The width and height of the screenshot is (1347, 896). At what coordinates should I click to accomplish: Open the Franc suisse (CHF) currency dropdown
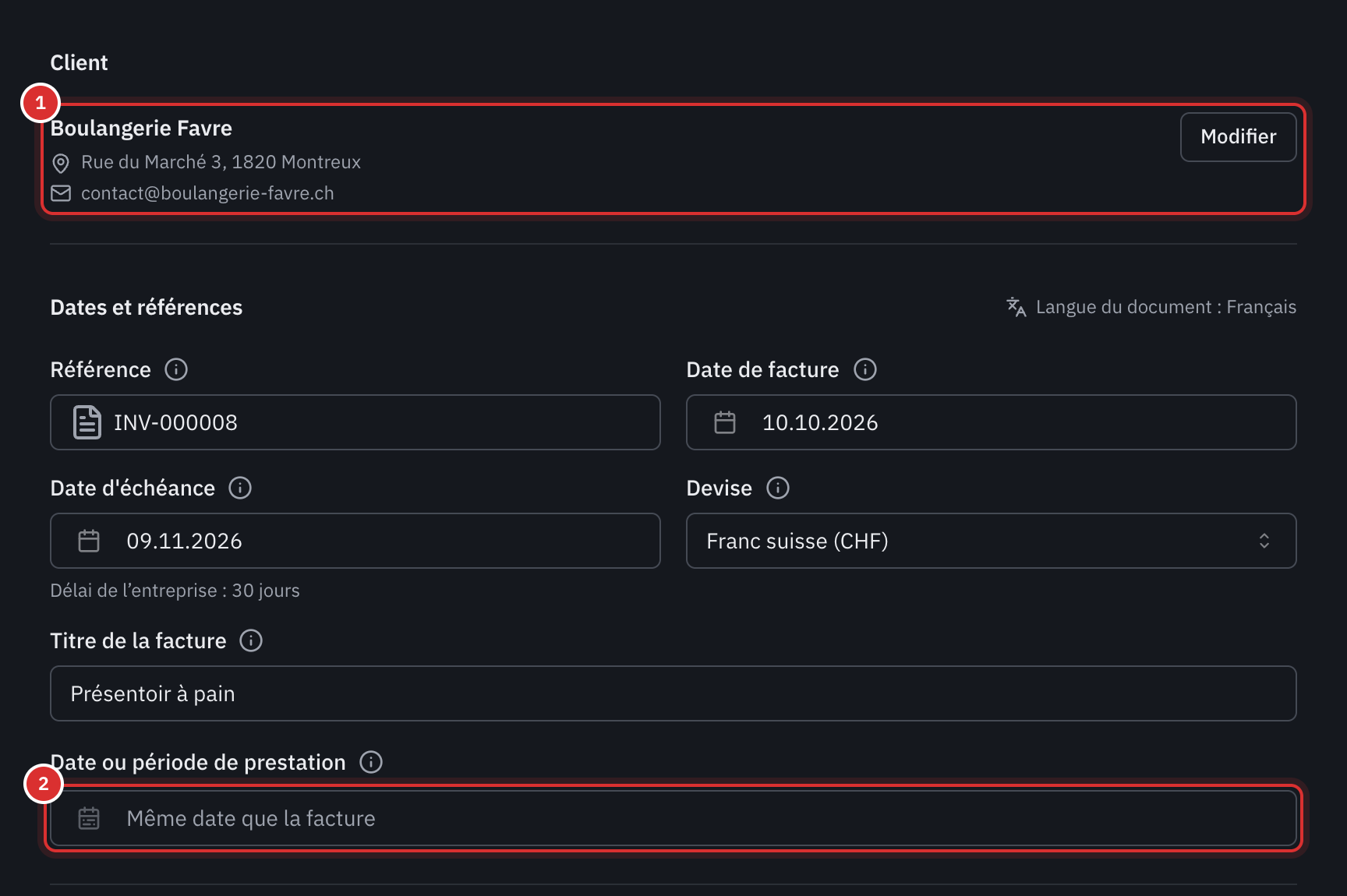click(991, 541)
